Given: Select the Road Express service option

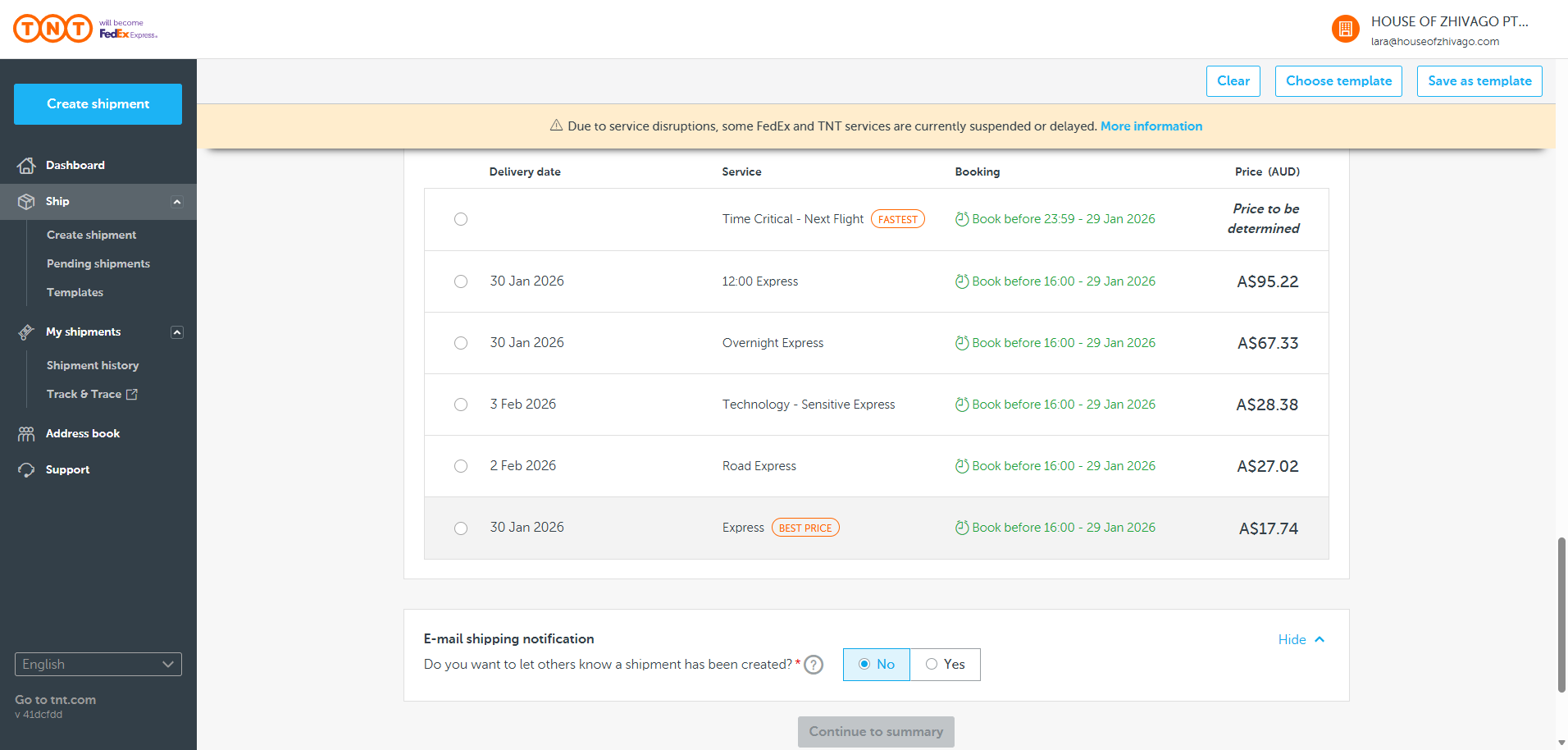Looking at the screenshot, I should click(461, 466).
